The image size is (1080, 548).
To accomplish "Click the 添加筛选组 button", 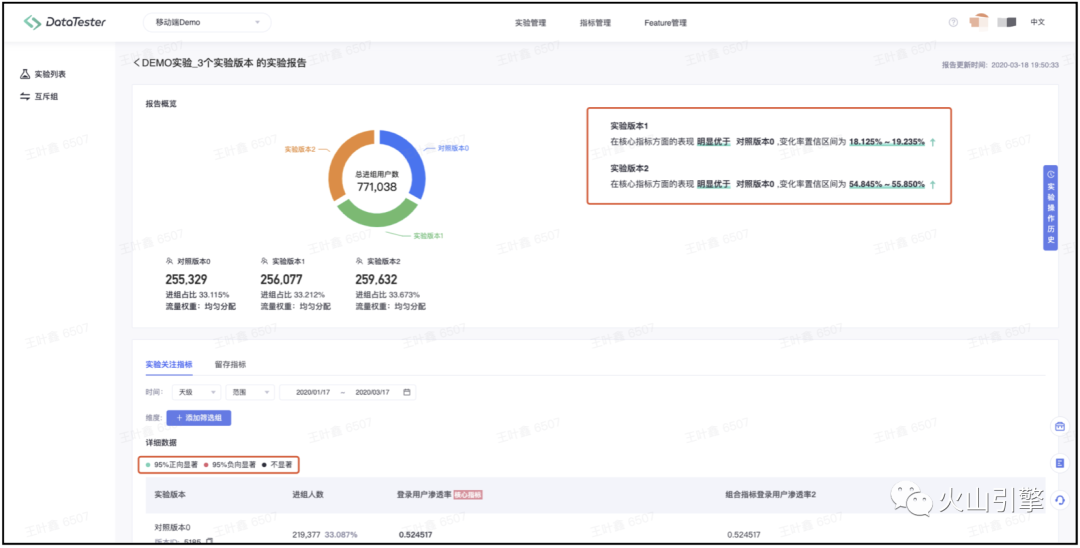I will coord(199,417).
